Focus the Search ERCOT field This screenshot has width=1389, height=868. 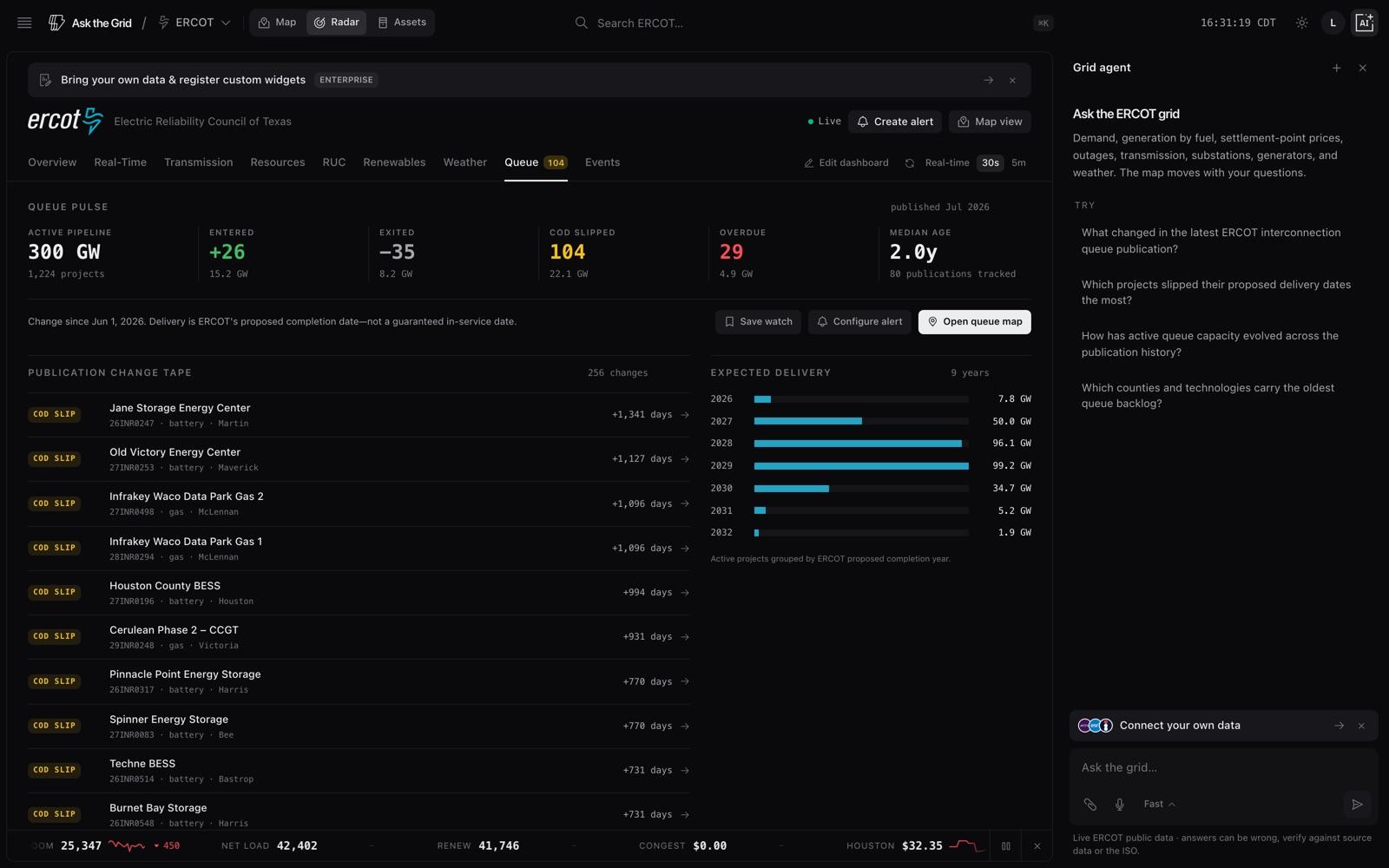tap(813, 23)
